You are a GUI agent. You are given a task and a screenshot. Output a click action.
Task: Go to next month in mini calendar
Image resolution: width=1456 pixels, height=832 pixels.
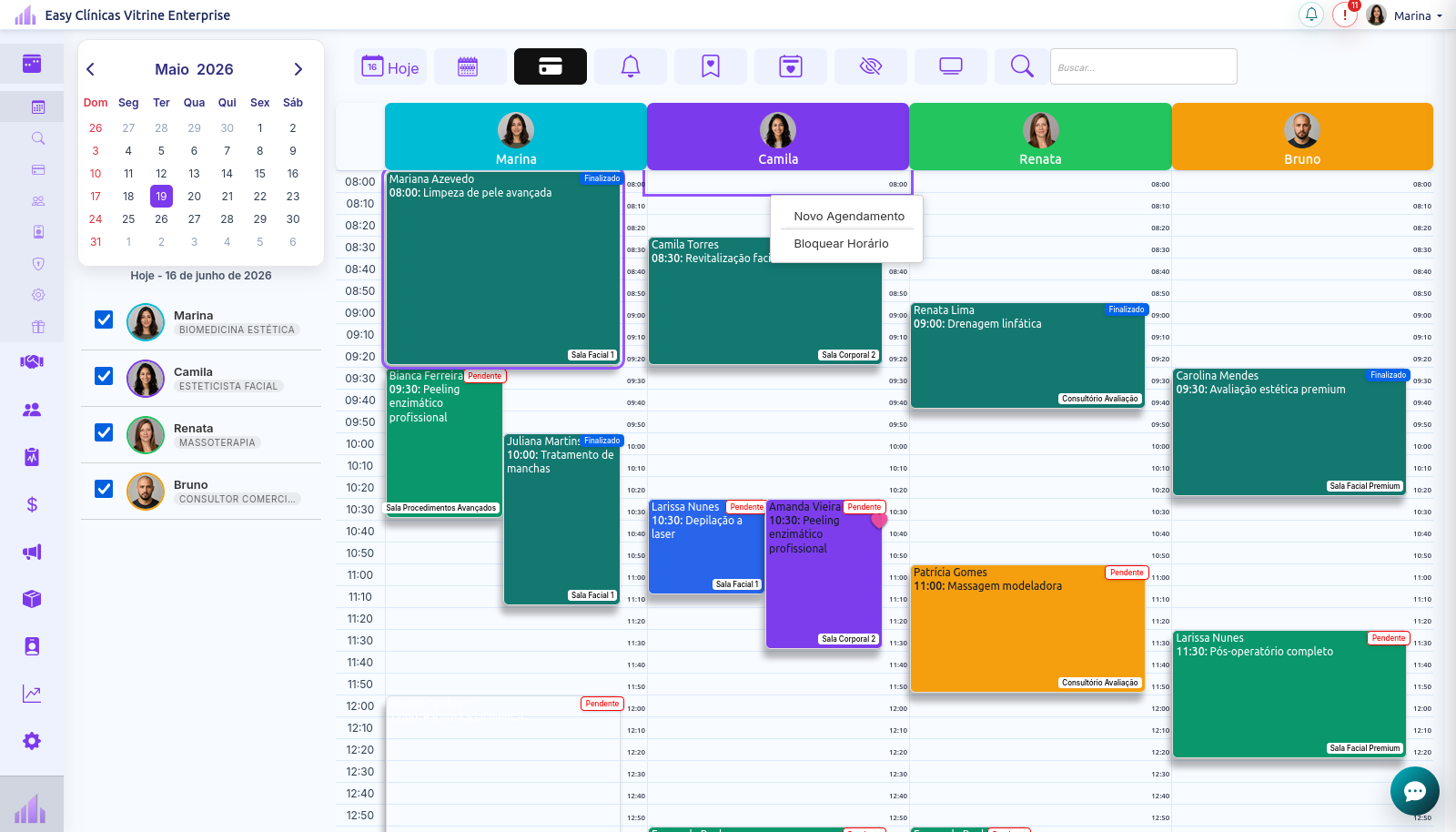298,69
